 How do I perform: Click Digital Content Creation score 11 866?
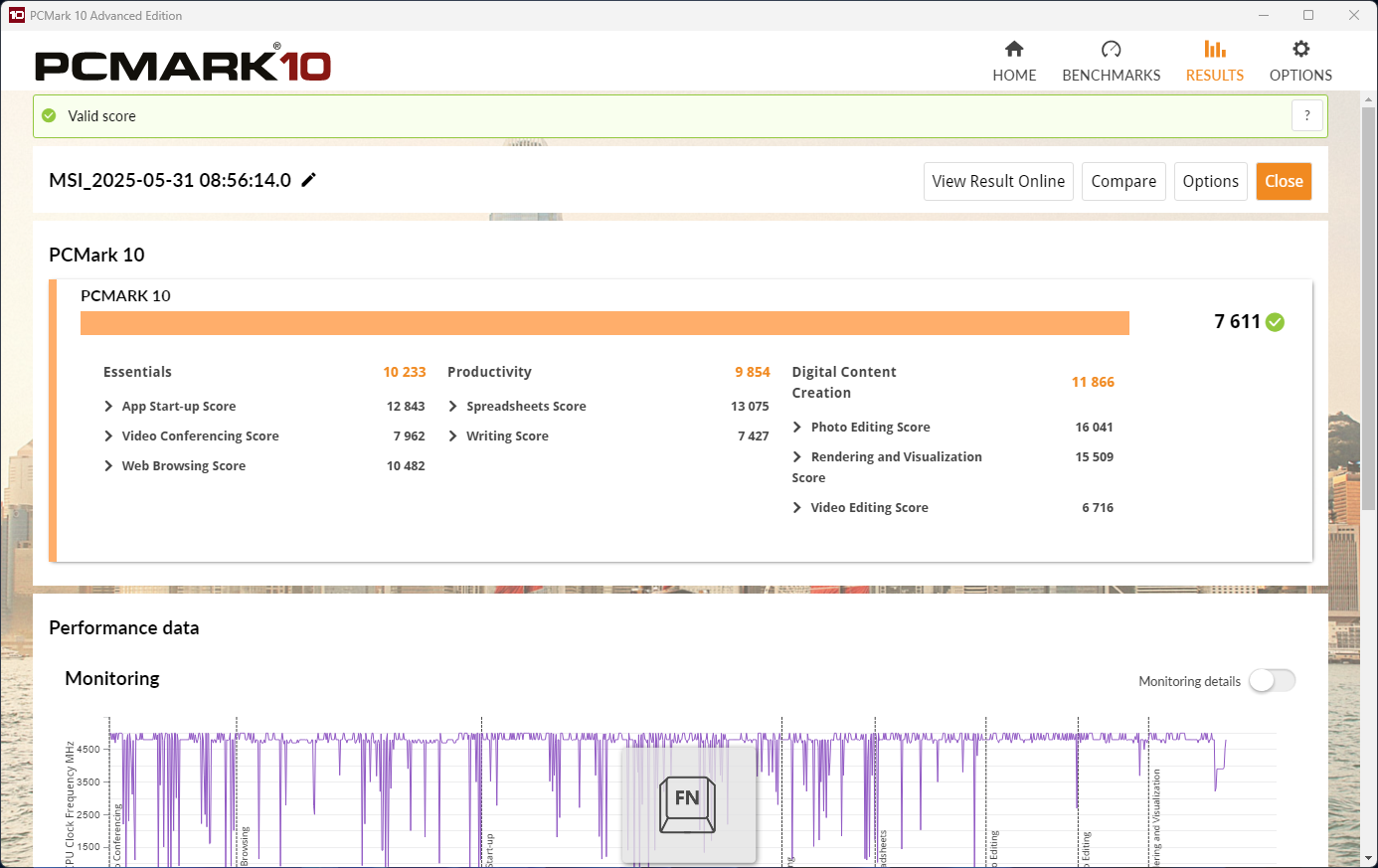(1093, 382)
